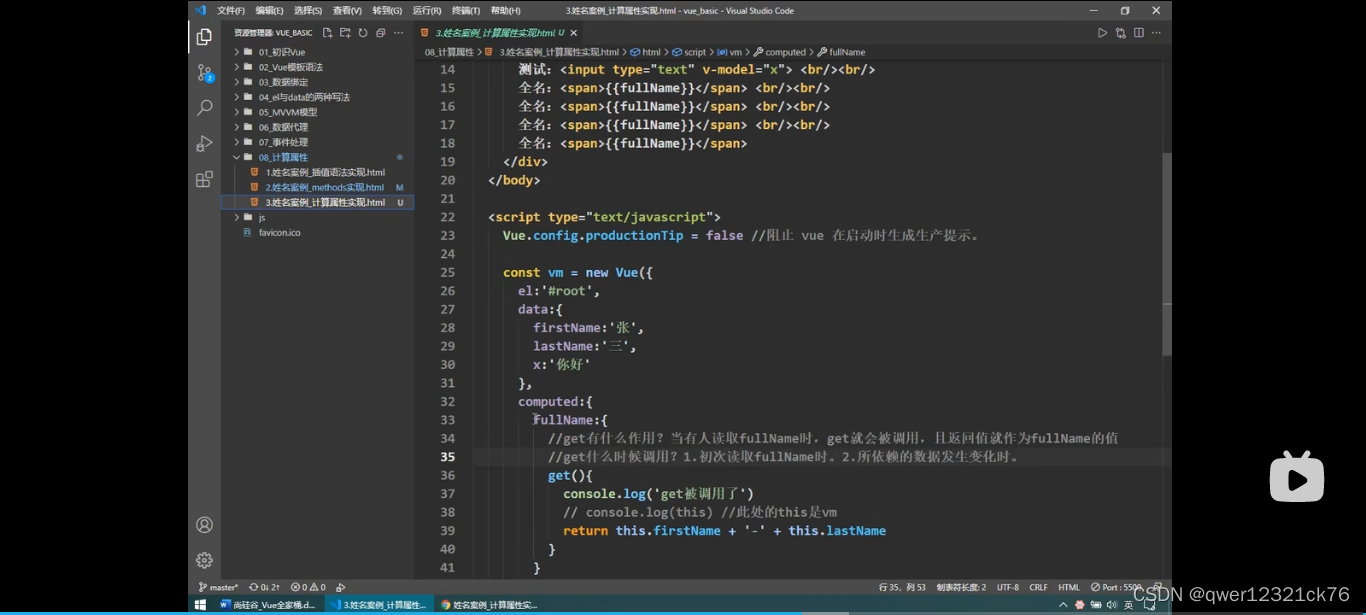Click the VS Code logo in title bar

point(200,10)
